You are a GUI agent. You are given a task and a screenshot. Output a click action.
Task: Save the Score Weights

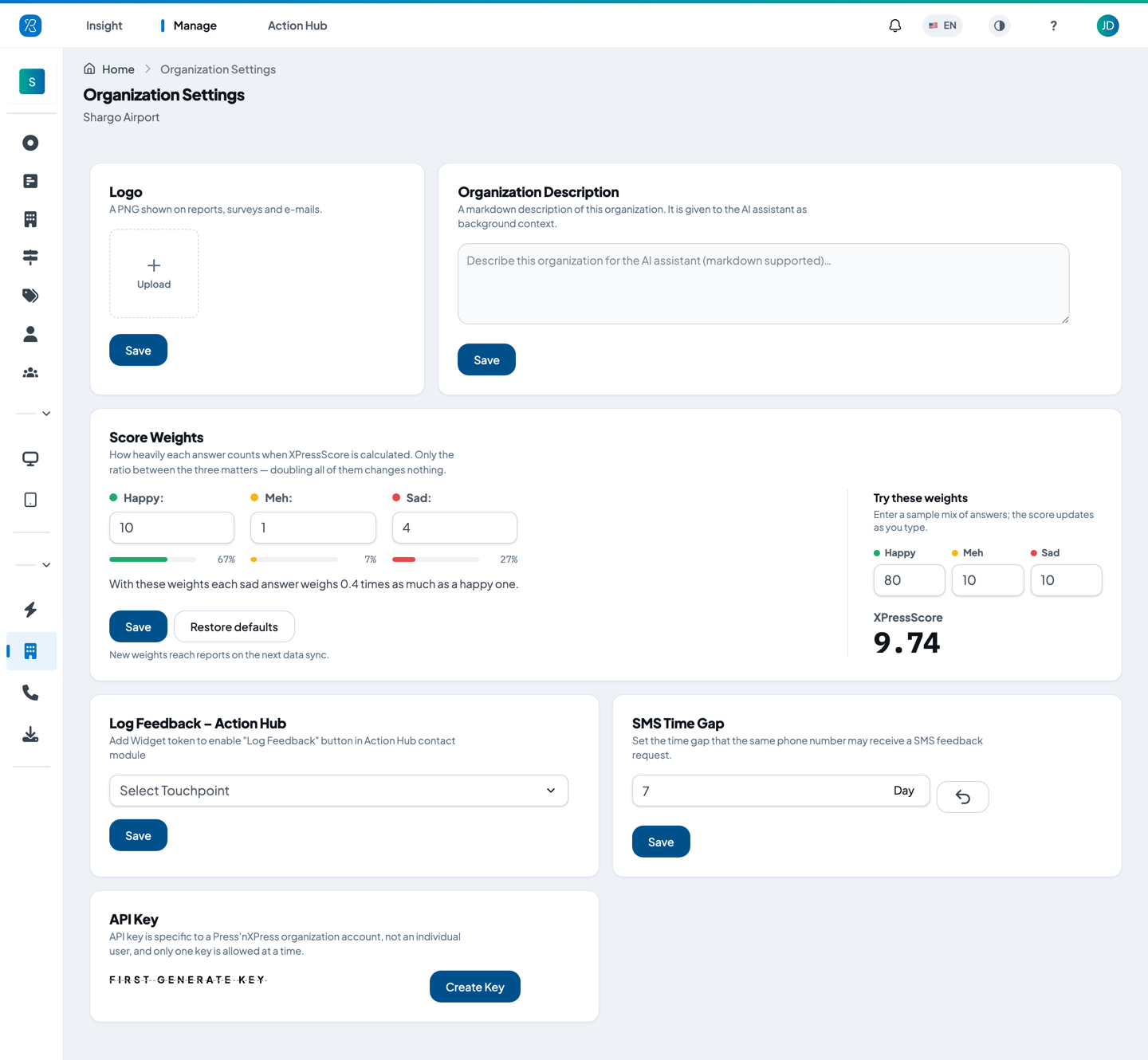138,626
